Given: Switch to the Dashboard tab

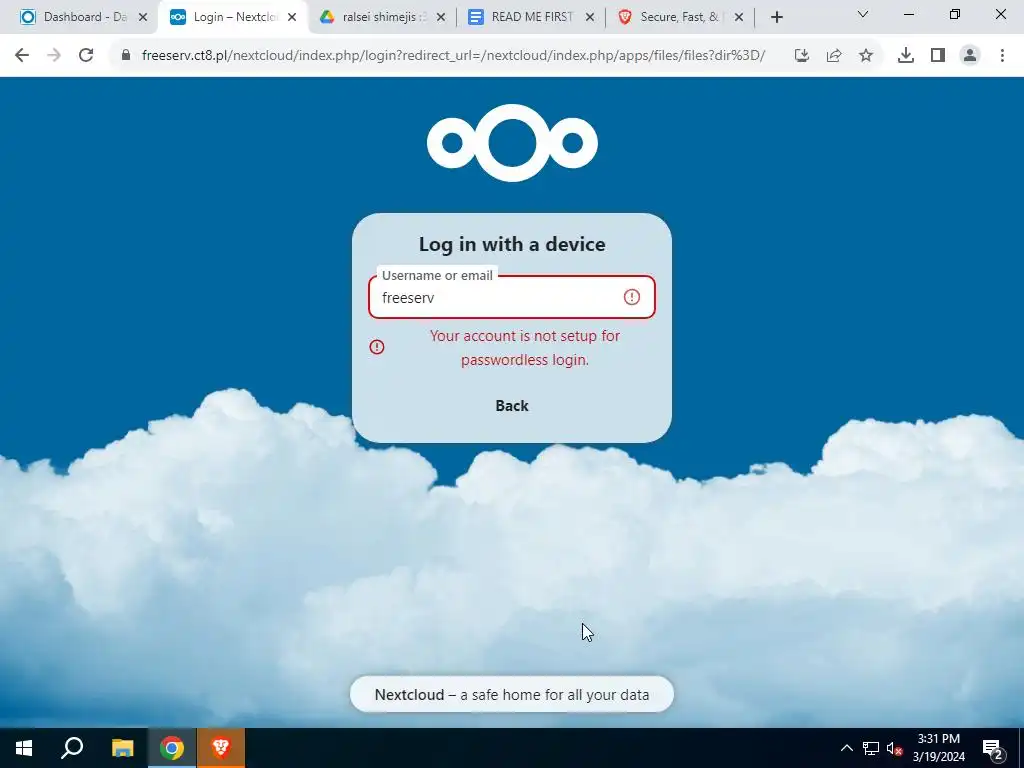Looking at the screenshot, I should point(84,17).
